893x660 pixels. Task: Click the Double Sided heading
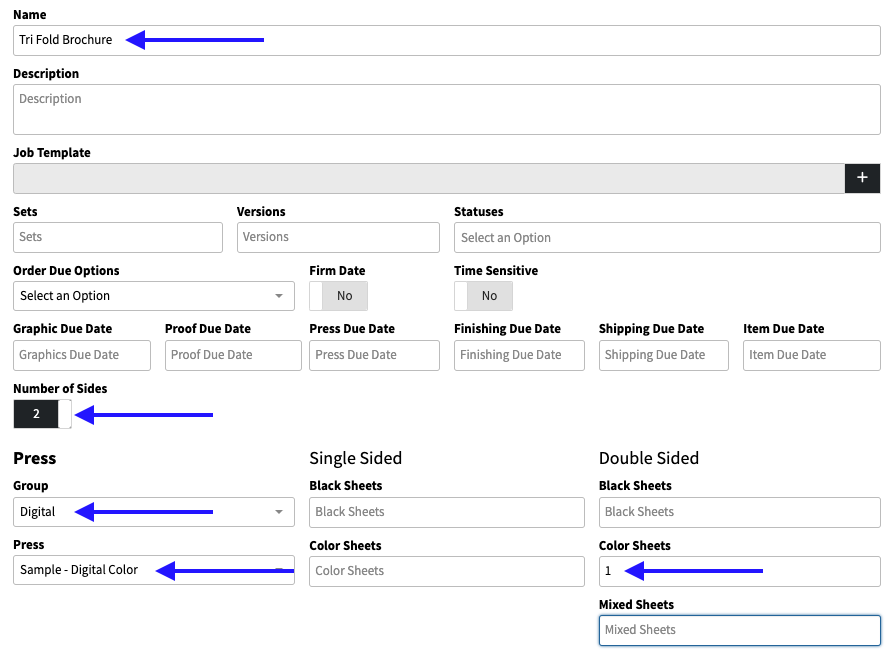[x=649, y=458]
